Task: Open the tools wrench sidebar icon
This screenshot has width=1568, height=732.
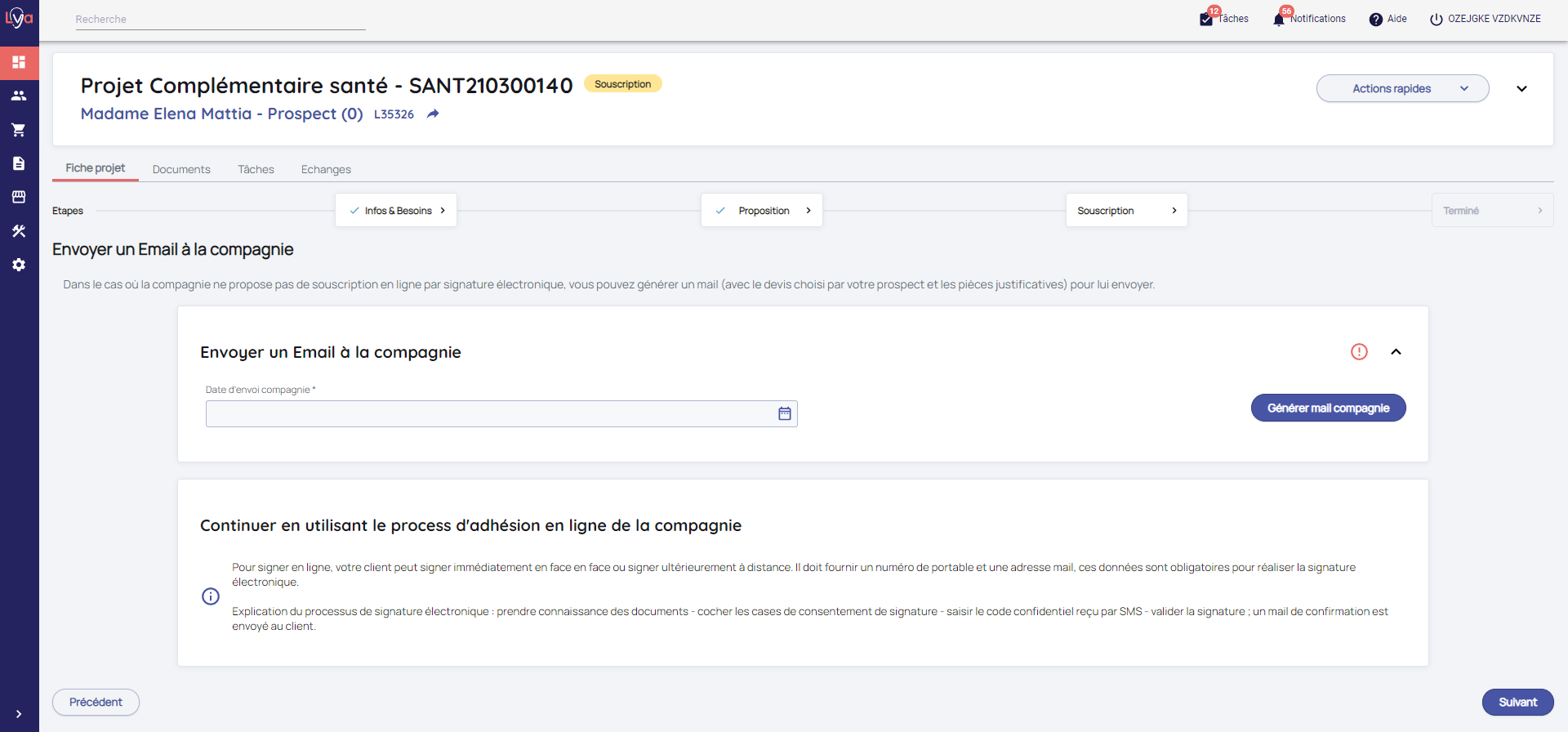Action: click(19, 231)
